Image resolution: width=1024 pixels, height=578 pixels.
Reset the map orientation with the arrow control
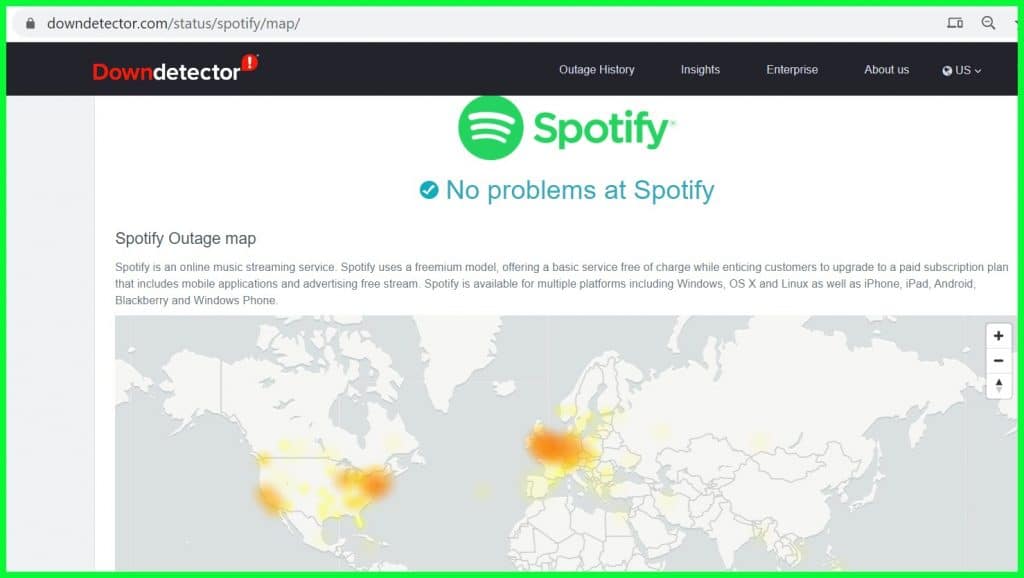click(x=998, y=385)
